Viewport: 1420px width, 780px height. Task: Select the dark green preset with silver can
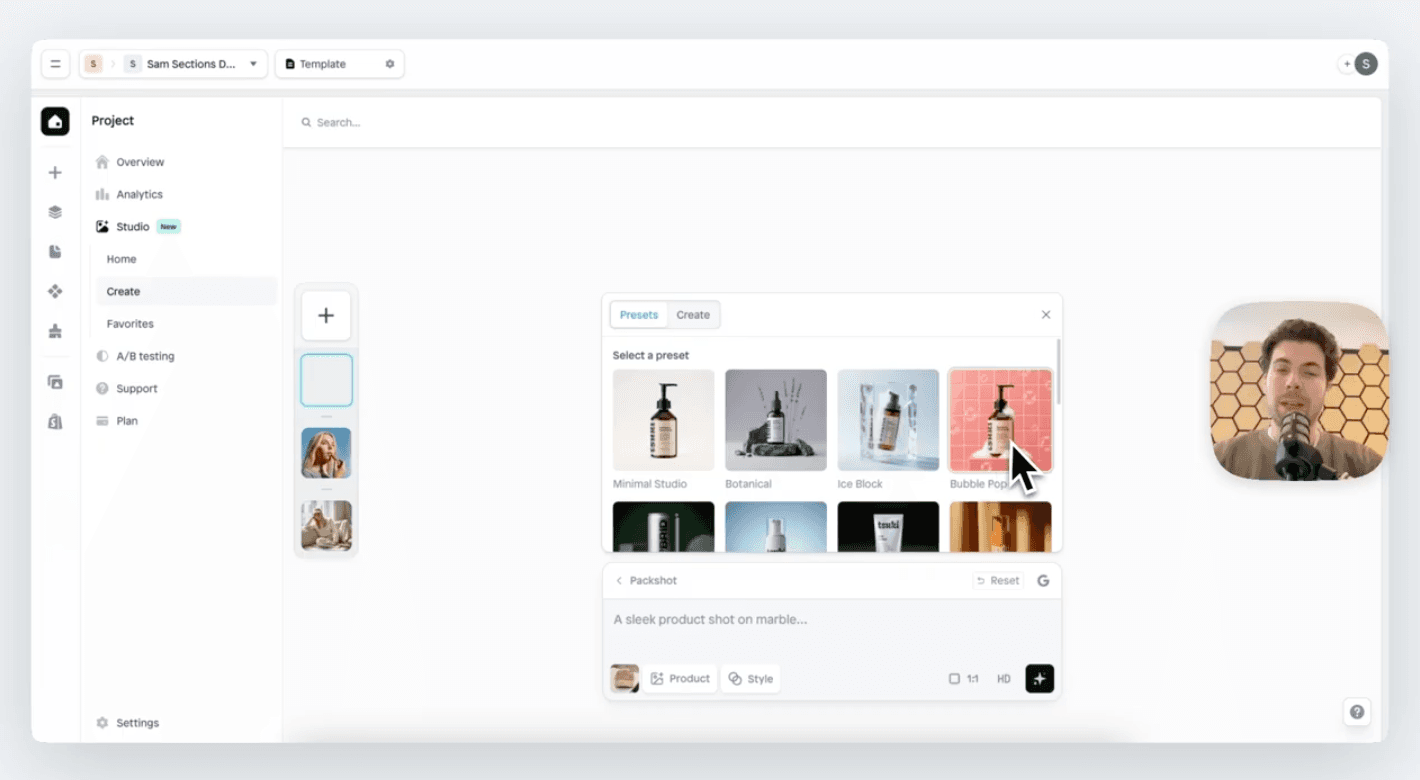click(x=664, y=527)
